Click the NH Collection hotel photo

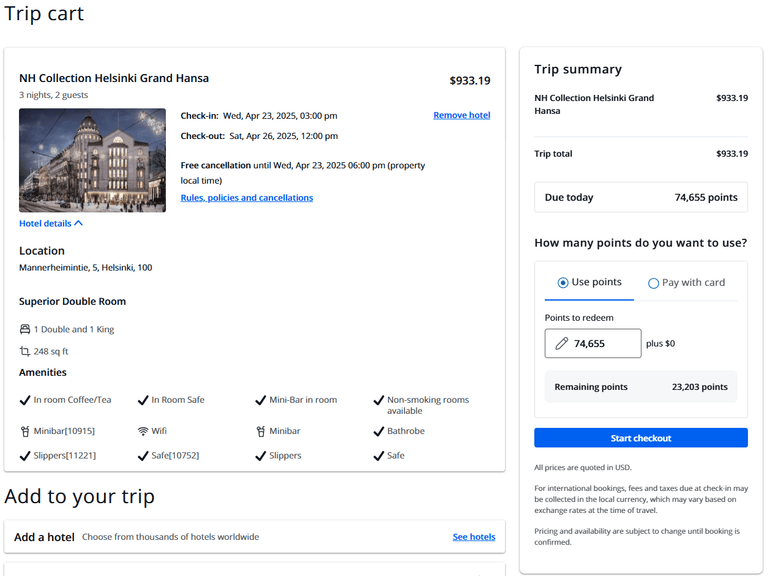coord(92,160)
